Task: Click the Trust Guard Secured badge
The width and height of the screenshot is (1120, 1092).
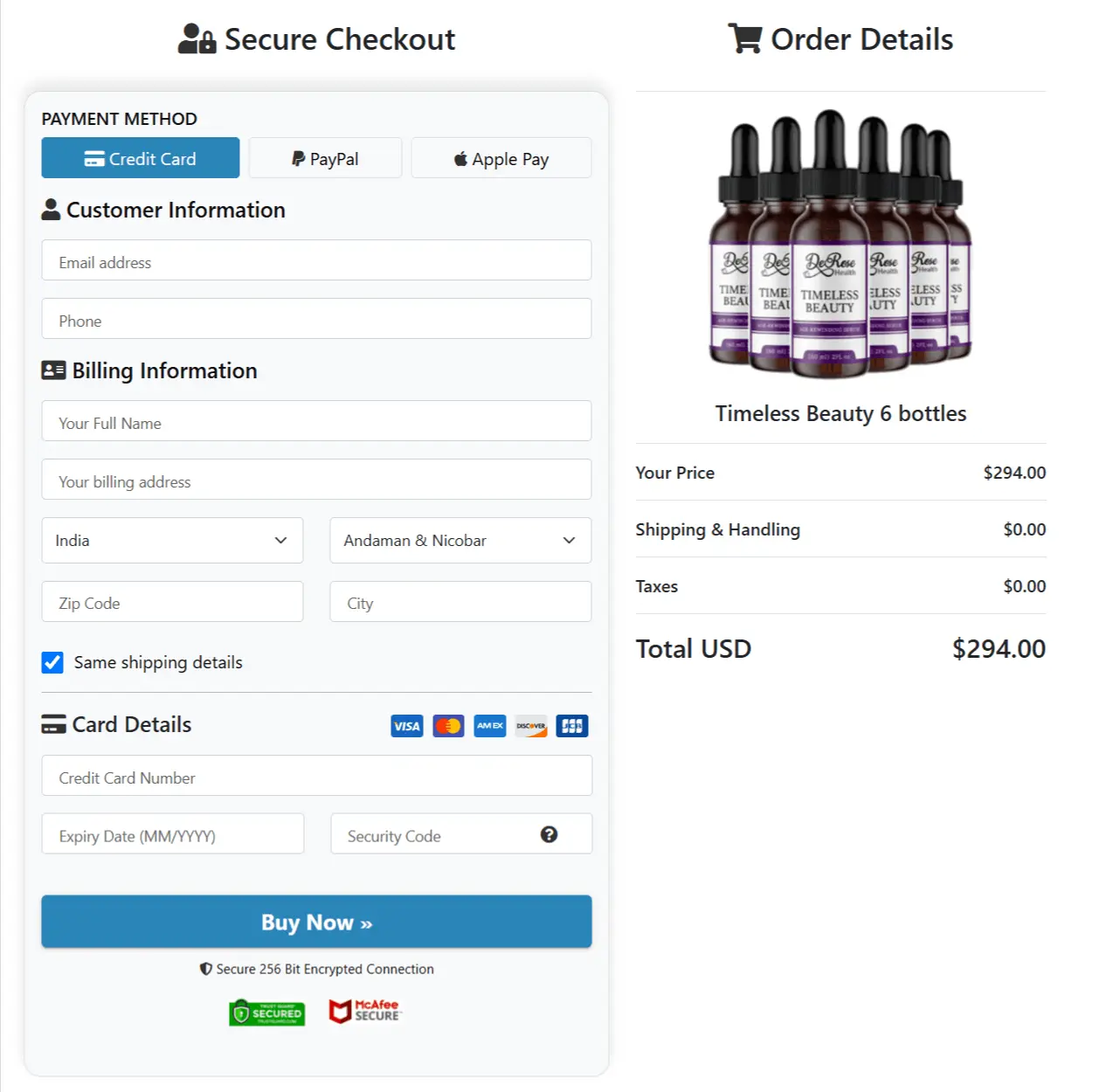Action: tap(266, 1013)
